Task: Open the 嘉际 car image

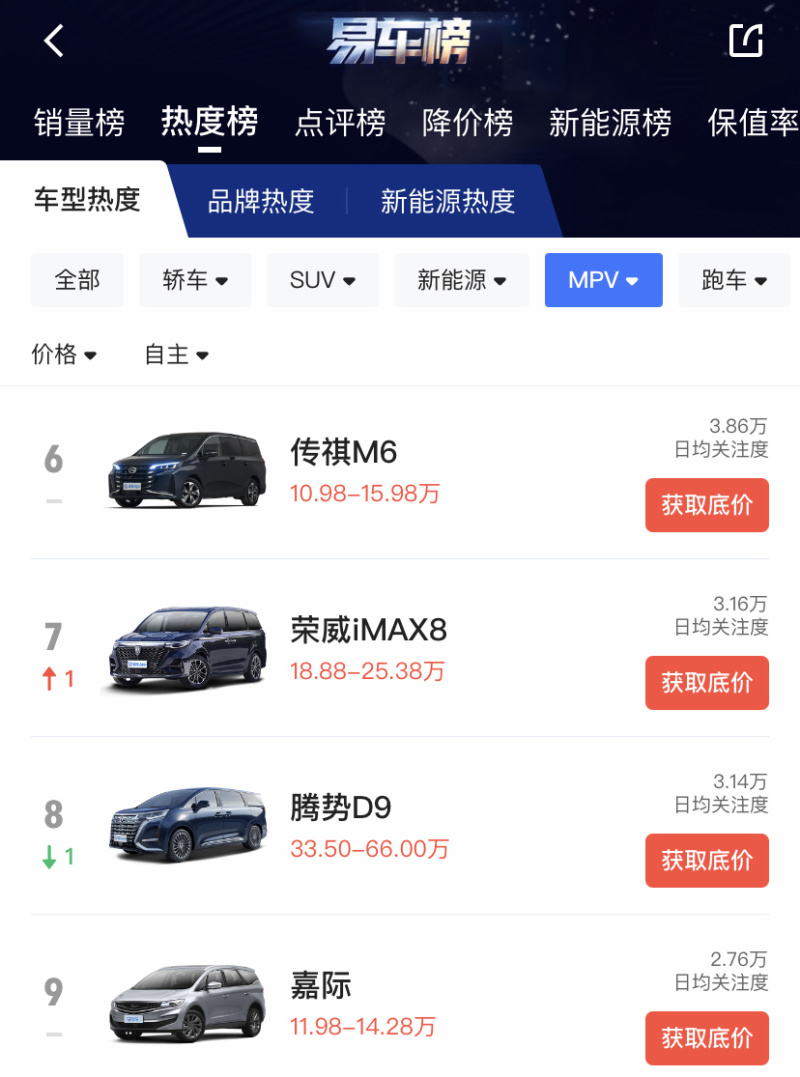Action: point(187,1004)
